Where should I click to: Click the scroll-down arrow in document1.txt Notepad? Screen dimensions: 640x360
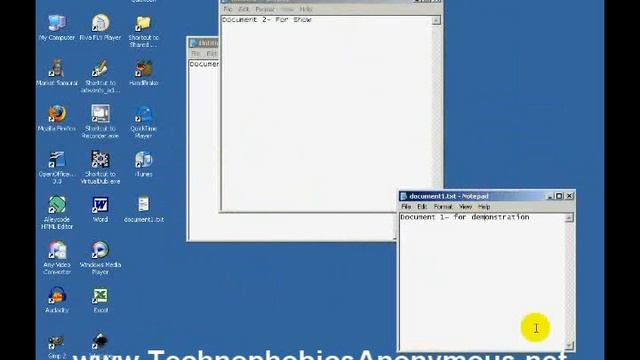(569, 345)
